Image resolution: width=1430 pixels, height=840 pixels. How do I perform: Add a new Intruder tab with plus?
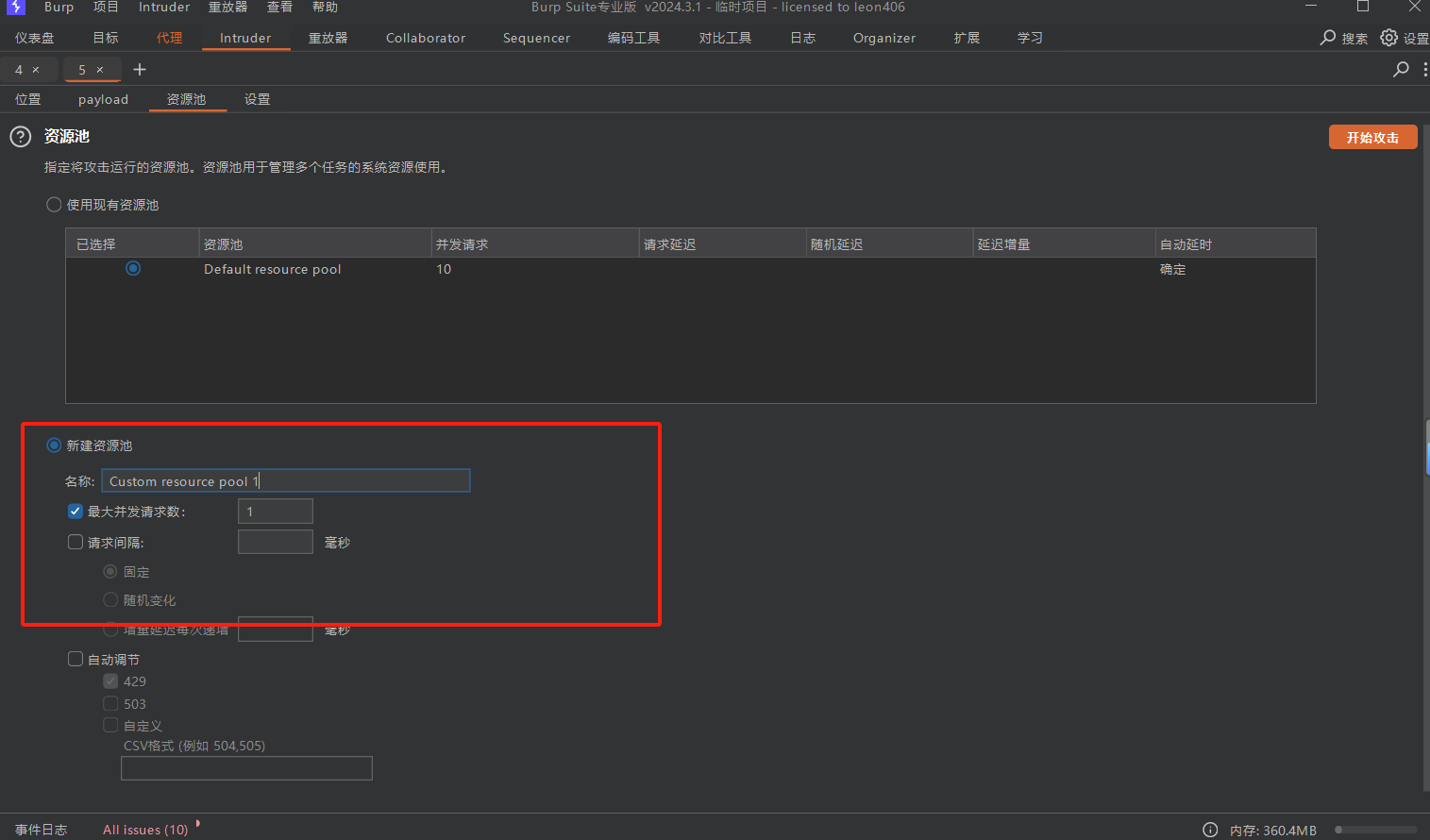(x=140, y=69)
